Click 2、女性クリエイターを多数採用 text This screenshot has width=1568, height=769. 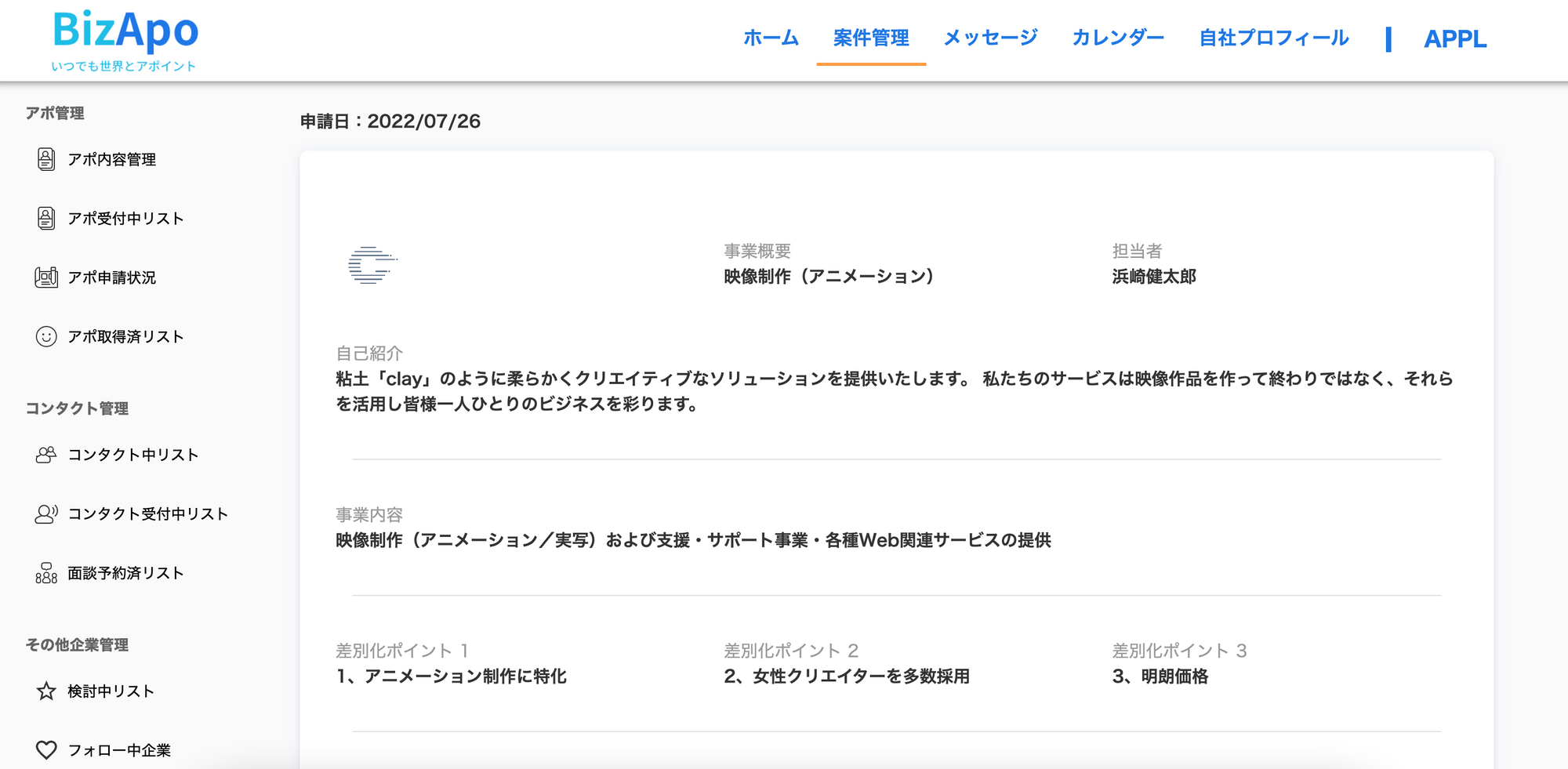[847, 676]
